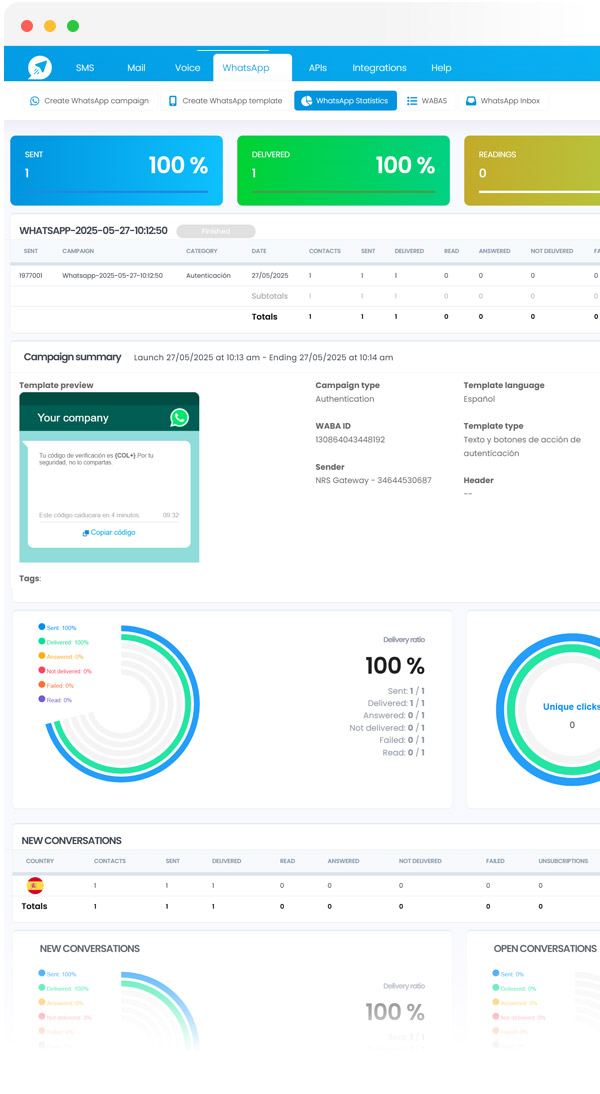This screenshot has height=1094, width=600.
Task: Click the Autenticación category cell
Action: point(208,276)
